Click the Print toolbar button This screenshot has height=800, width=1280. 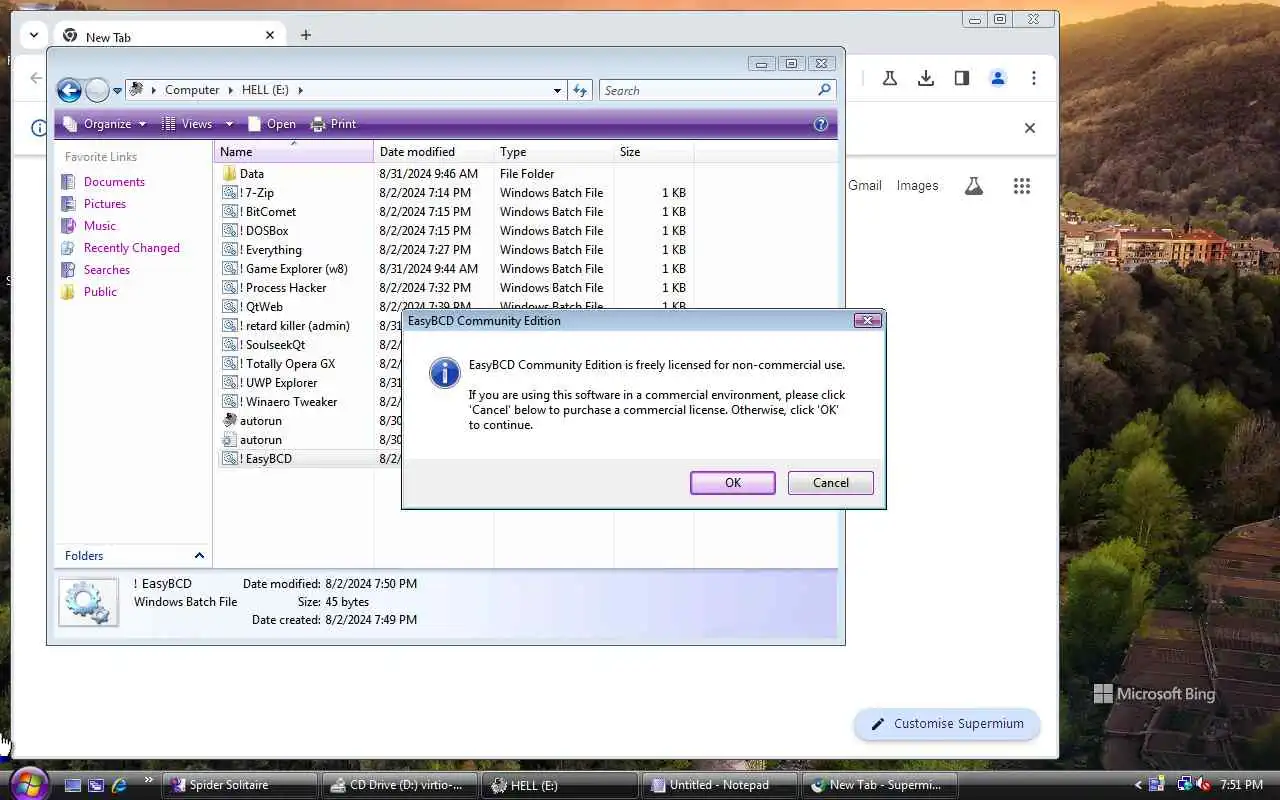[334, 124]
